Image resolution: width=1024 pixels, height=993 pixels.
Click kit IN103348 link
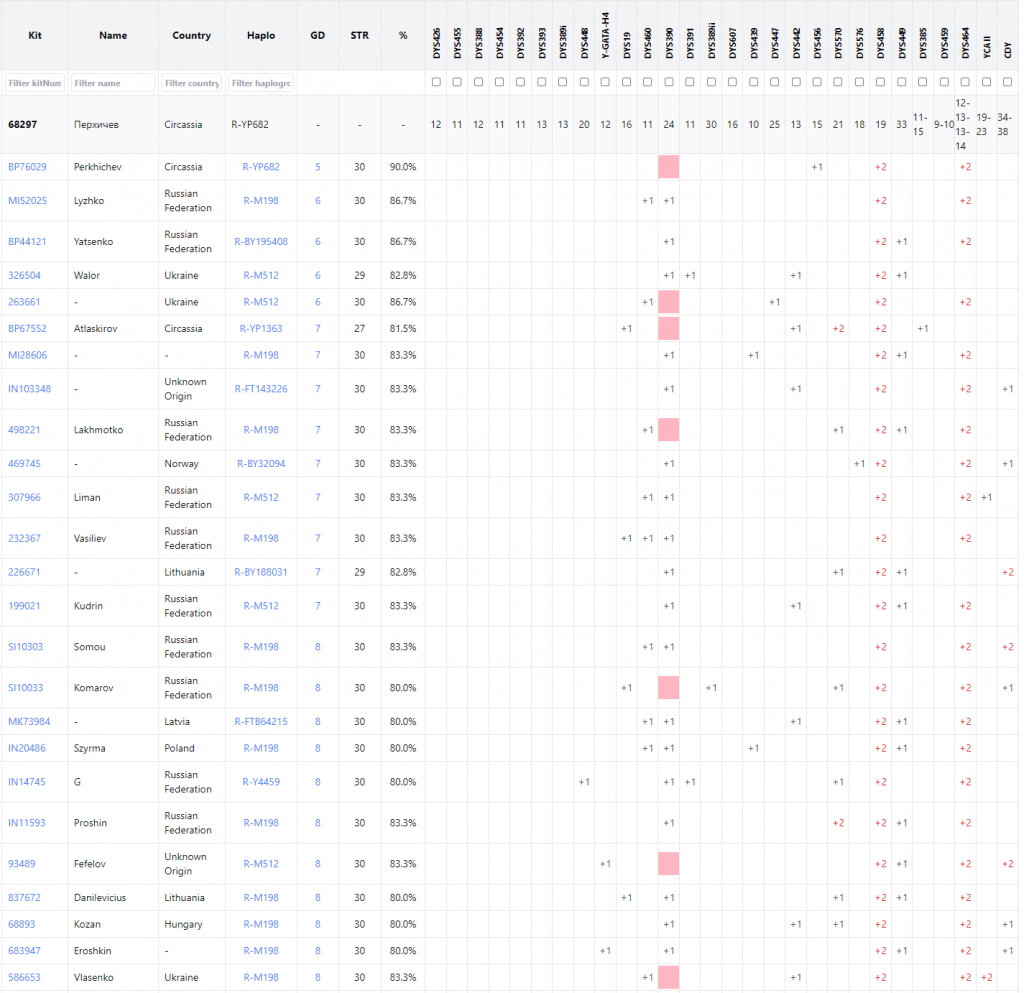[x=29, y=389]
